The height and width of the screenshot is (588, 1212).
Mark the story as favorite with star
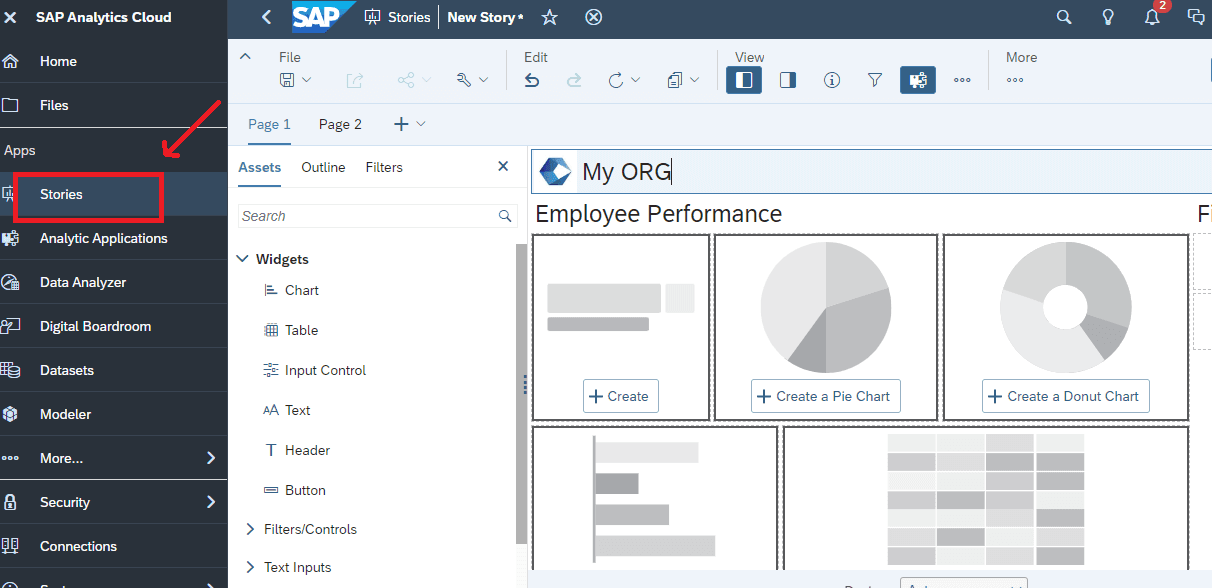coord(549,17)
